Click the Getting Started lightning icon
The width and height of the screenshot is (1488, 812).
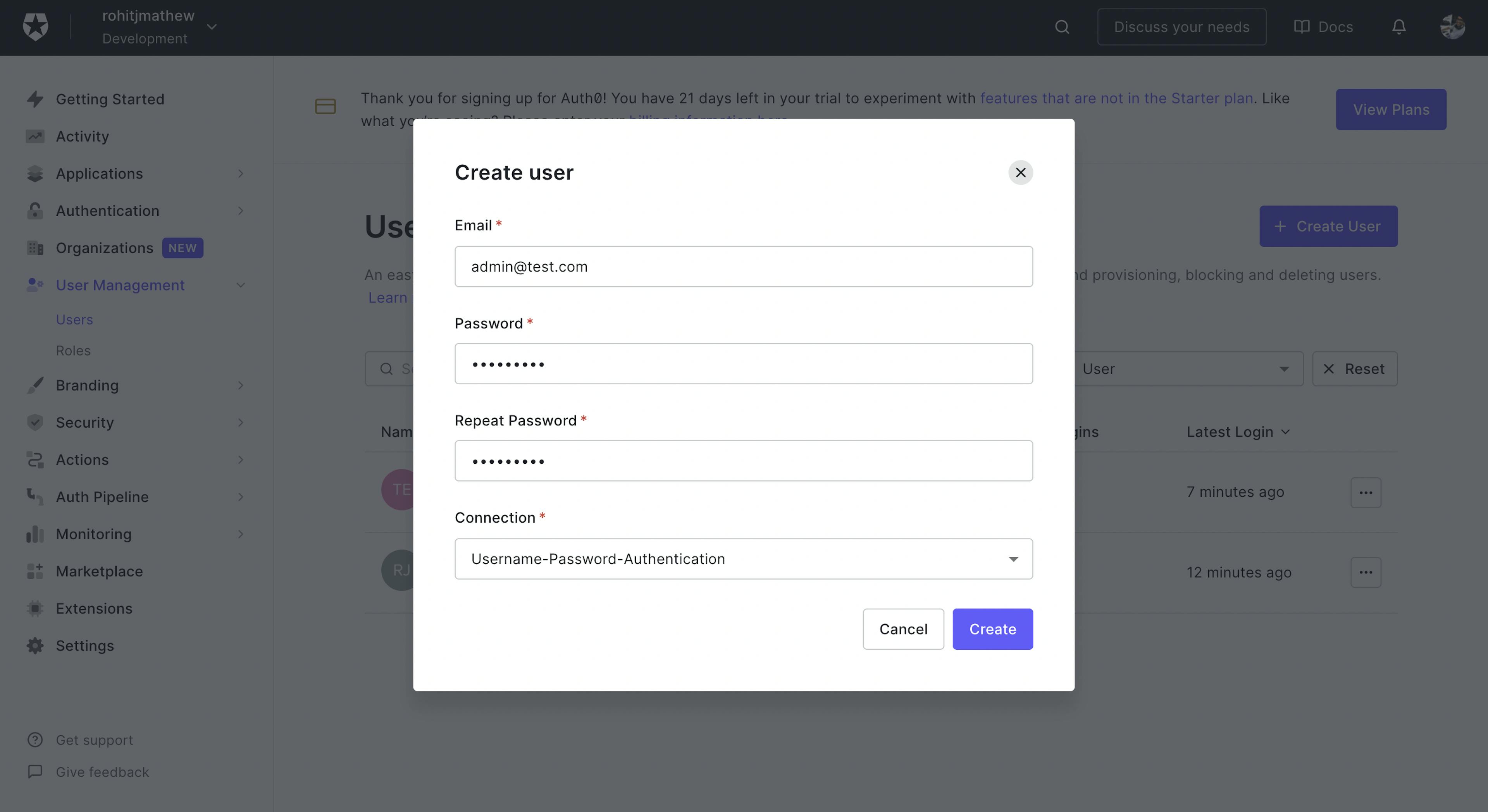35,99
